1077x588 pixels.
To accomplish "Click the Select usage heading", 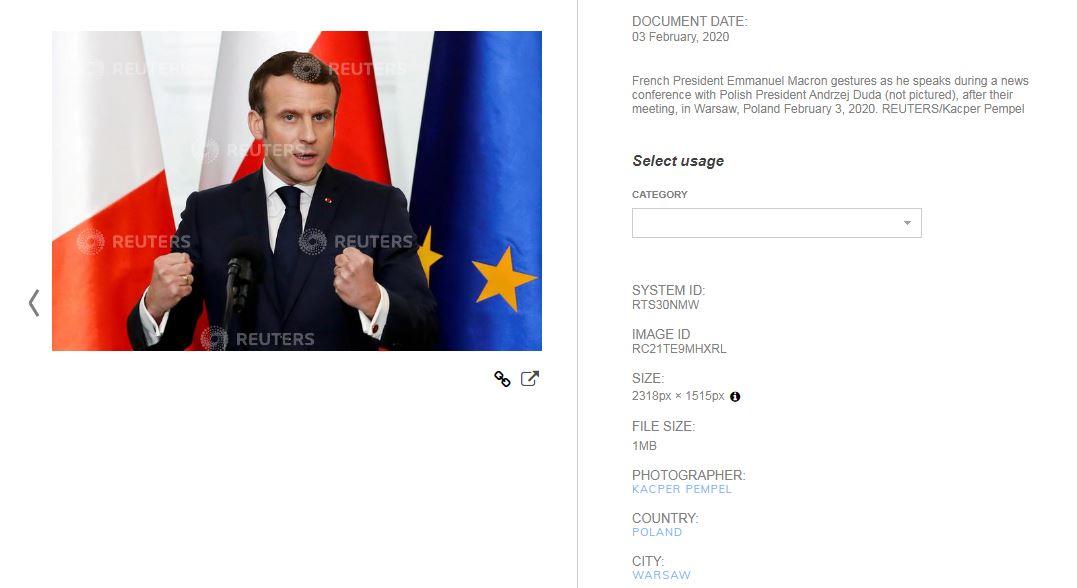I will click(x=678, y=161).
